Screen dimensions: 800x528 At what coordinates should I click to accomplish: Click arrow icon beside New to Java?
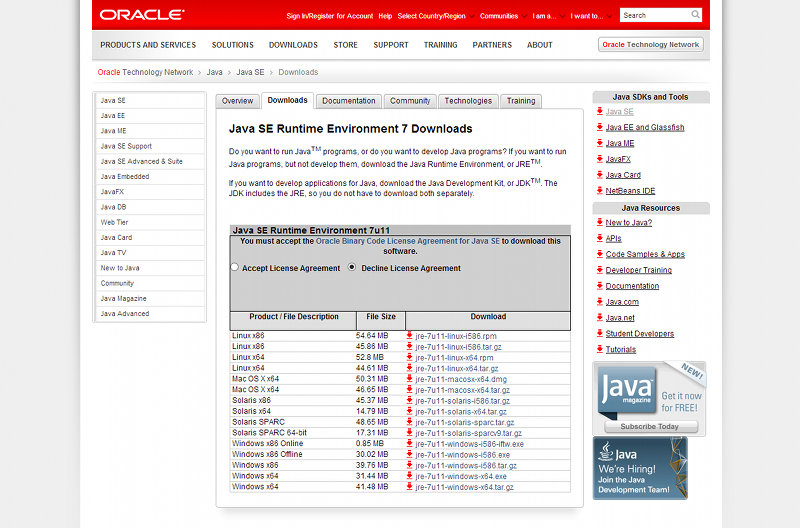pyautogui.click(x=599, y=222)
